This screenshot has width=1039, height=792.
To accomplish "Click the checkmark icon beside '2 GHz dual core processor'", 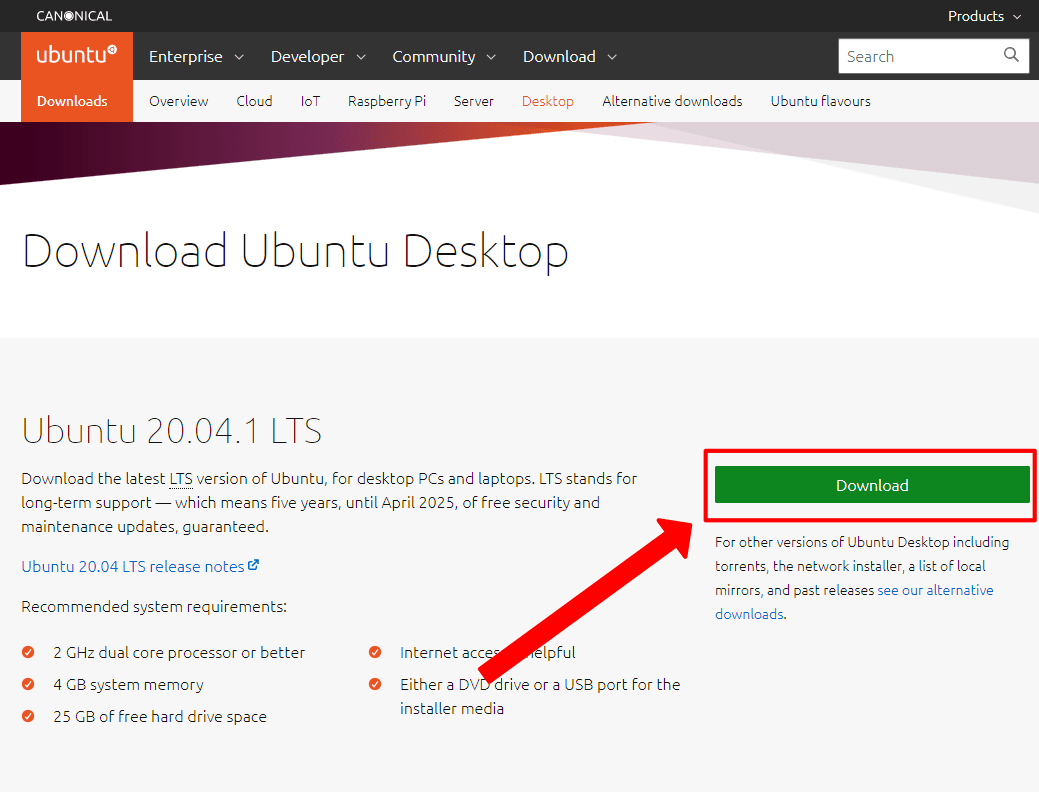I will 28,651.
